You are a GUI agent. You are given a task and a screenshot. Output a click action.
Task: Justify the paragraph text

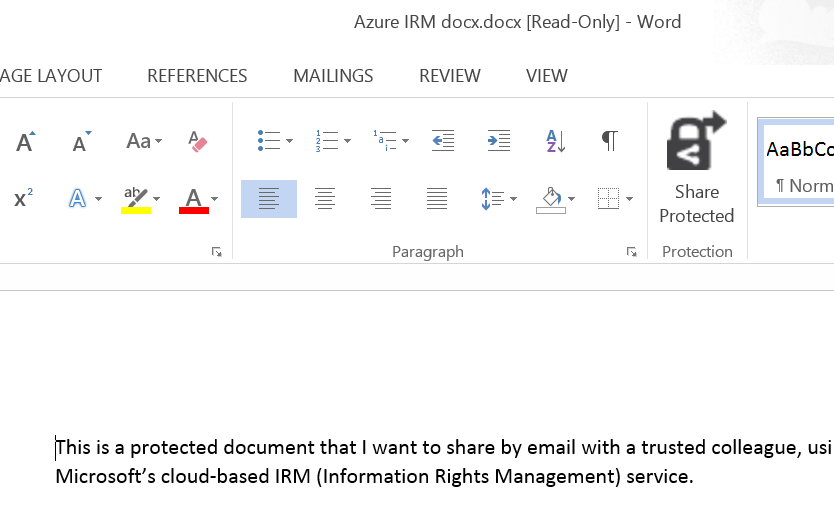(x=437, y=199)
